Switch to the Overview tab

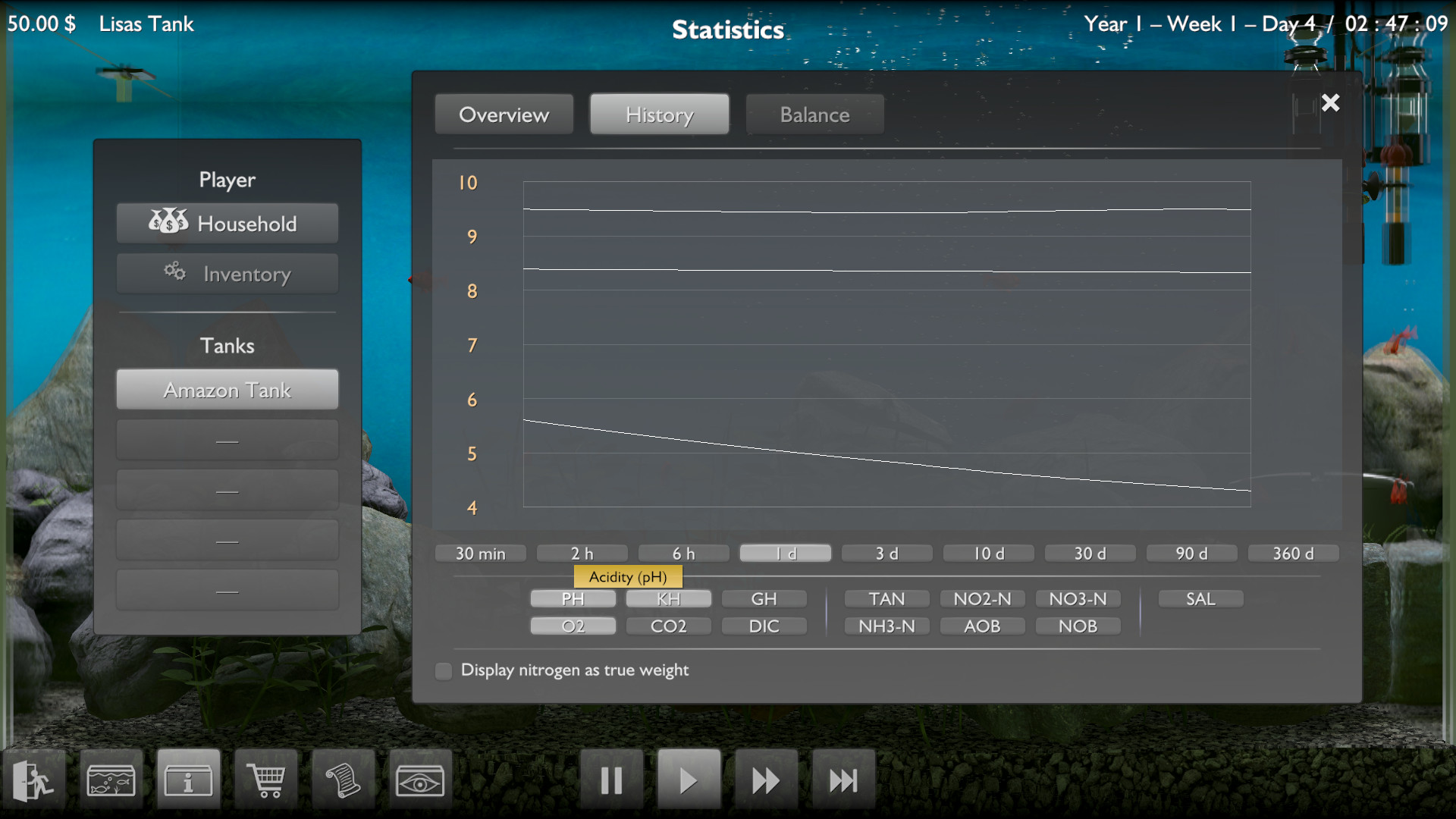click(x=504, y=114)
